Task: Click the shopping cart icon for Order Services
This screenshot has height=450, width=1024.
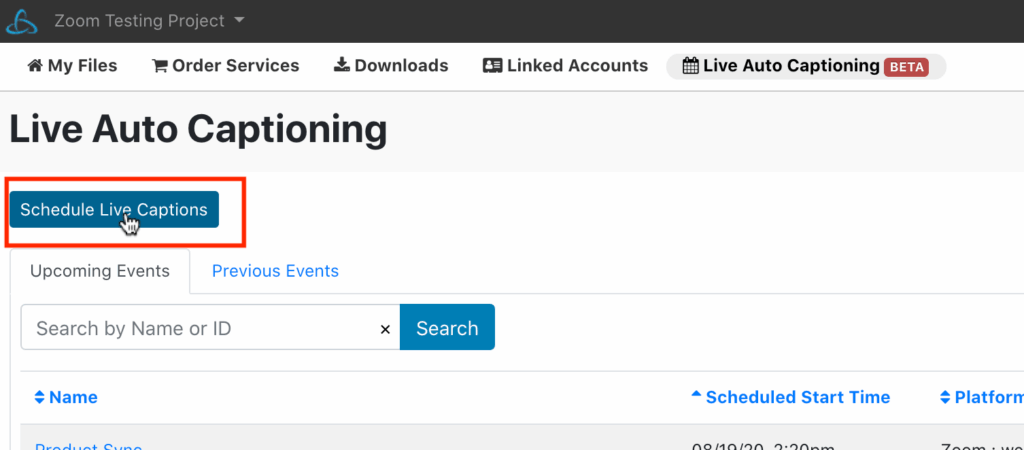Action: (x=159, y=66)
